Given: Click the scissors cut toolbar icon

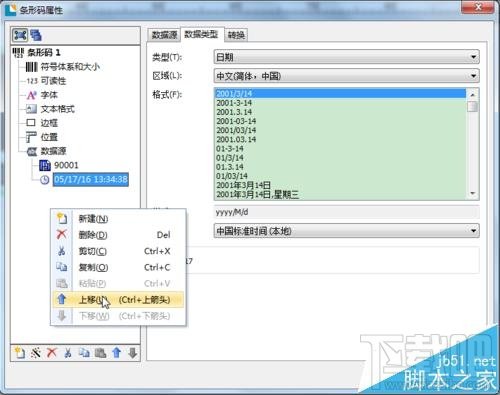Looking at the screenshot, I should (x=68, y=353).
